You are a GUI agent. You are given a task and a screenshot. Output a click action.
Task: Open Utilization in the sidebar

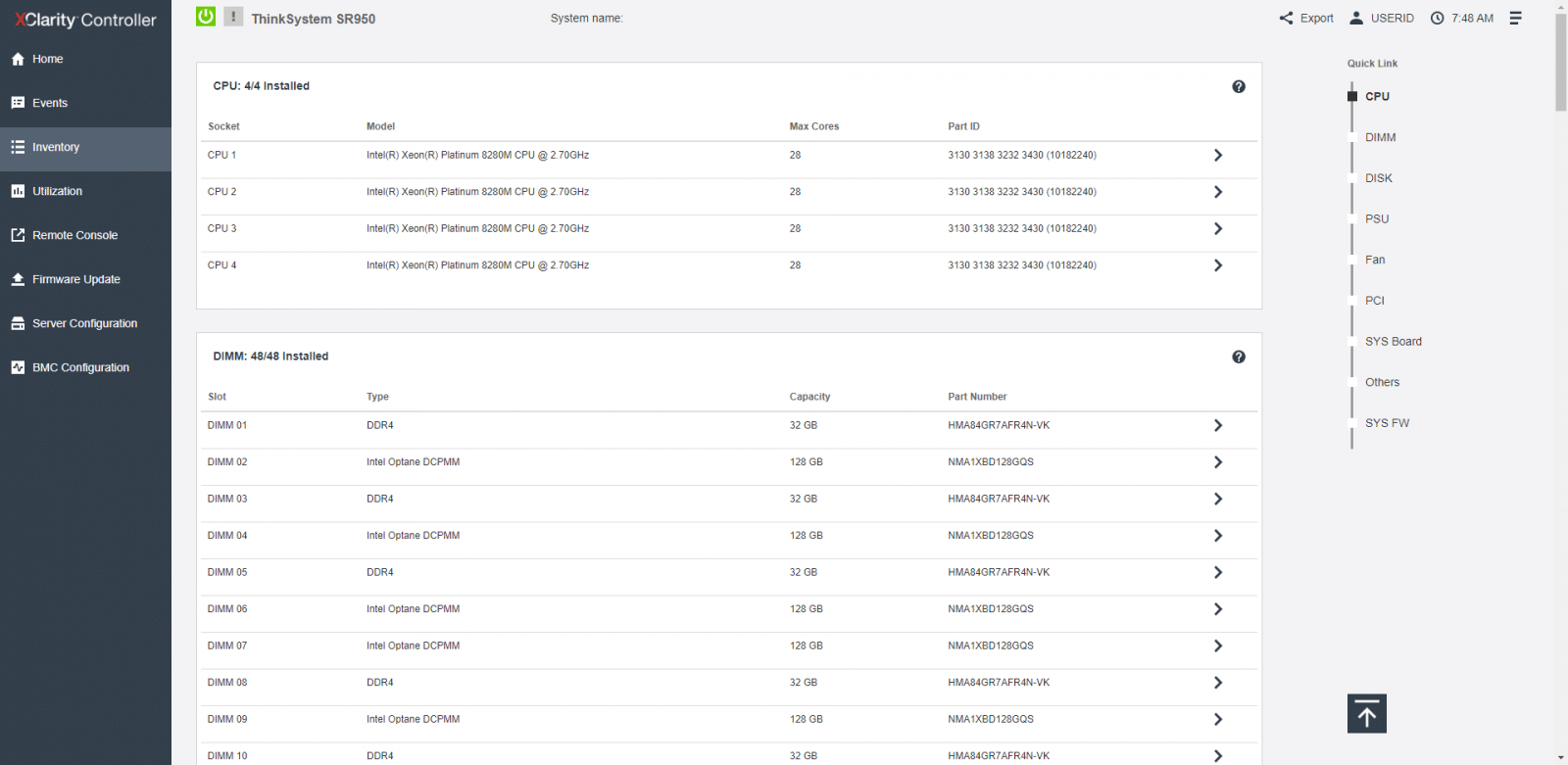point(85,191)
